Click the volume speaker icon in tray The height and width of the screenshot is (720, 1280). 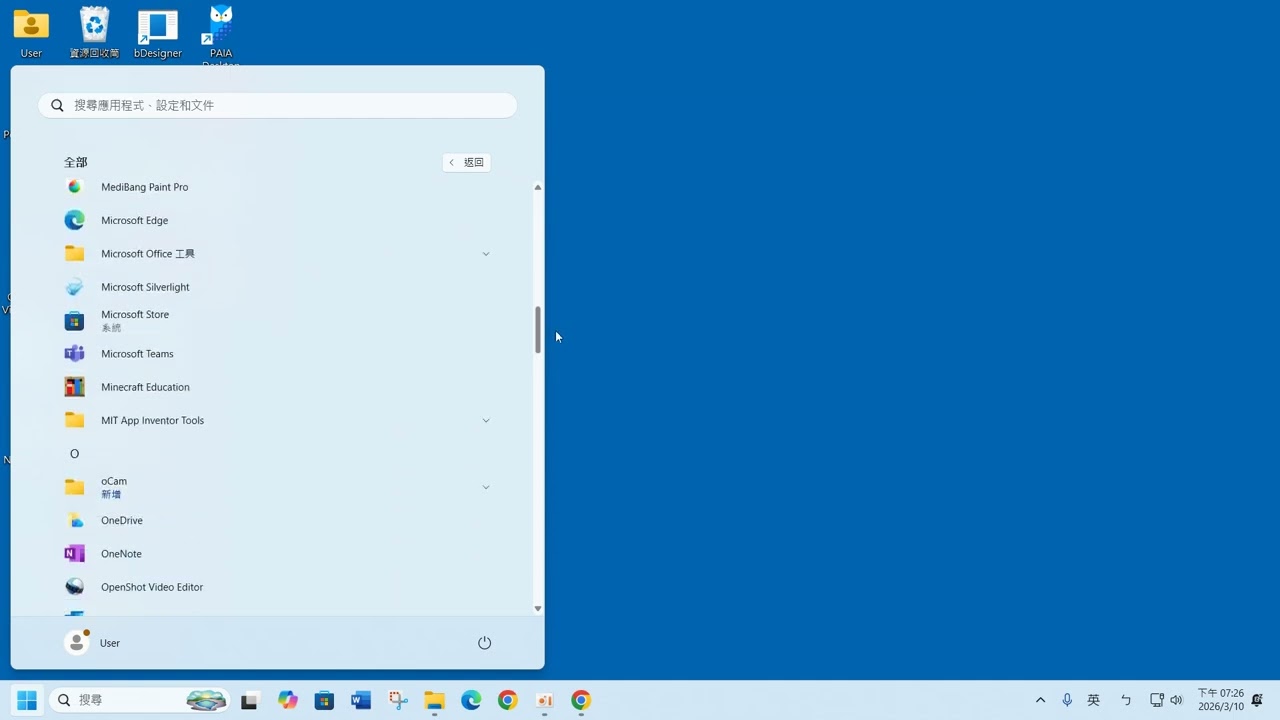coord(1176,700)
